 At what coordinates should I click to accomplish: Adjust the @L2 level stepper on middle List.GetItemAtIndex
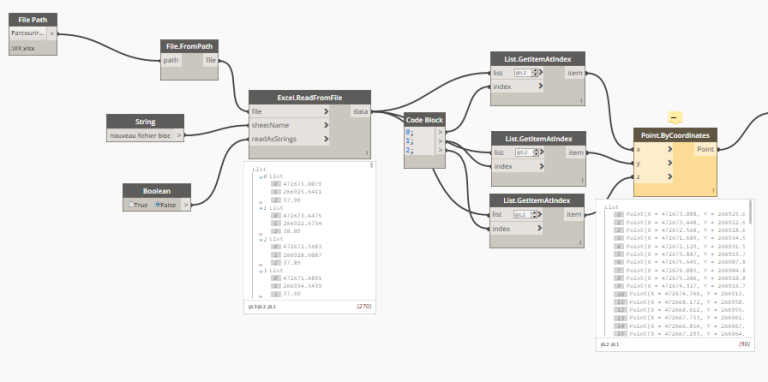536,152
